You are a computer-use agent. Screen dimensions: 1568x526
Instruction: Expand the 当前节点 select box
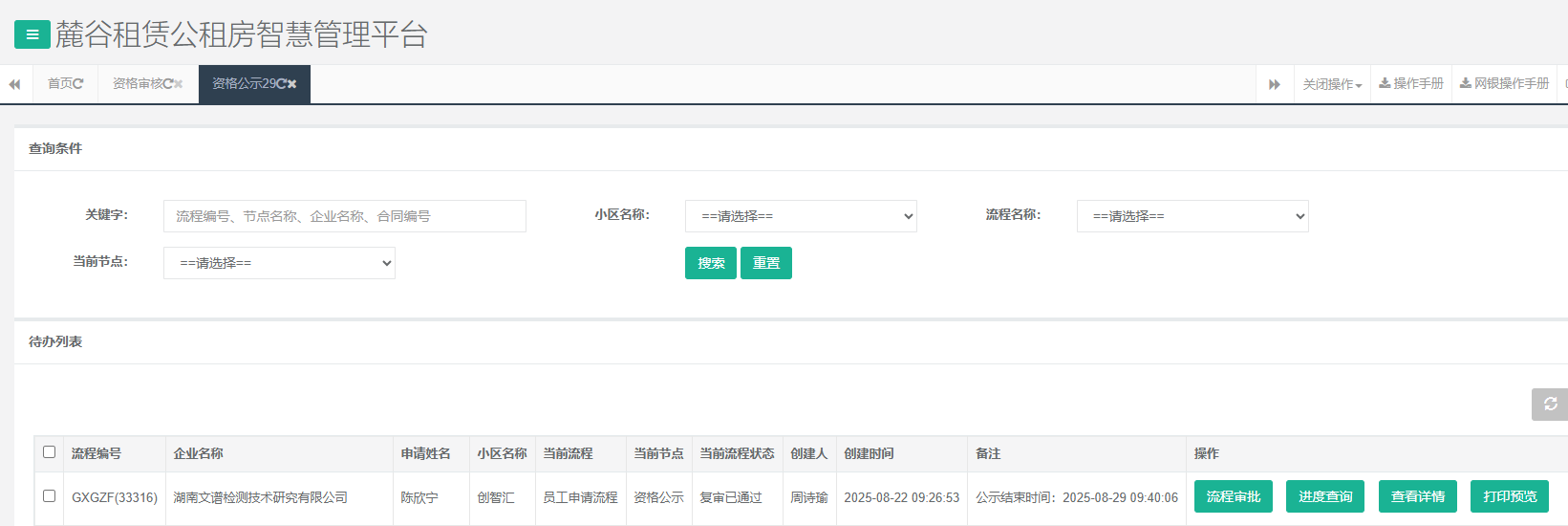pyautogui.click(x=279, y=263)
